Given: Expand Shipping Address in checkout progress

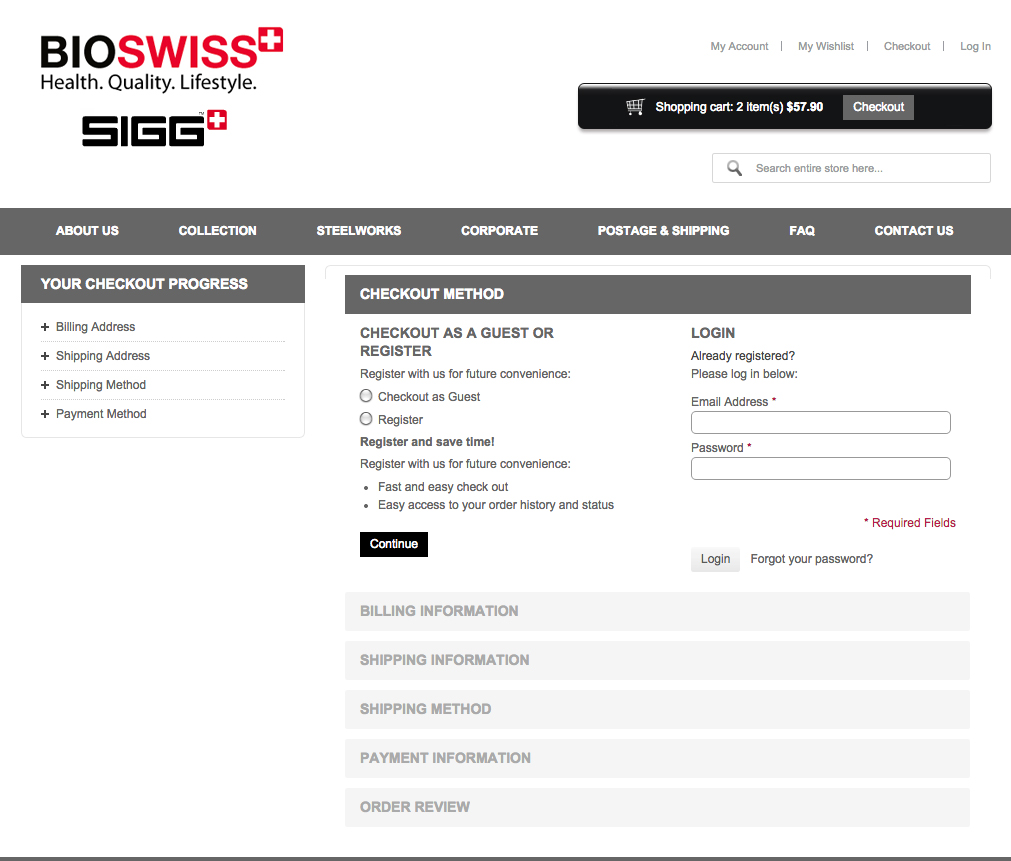Looking at the screenshot, I should pos(102,356).
